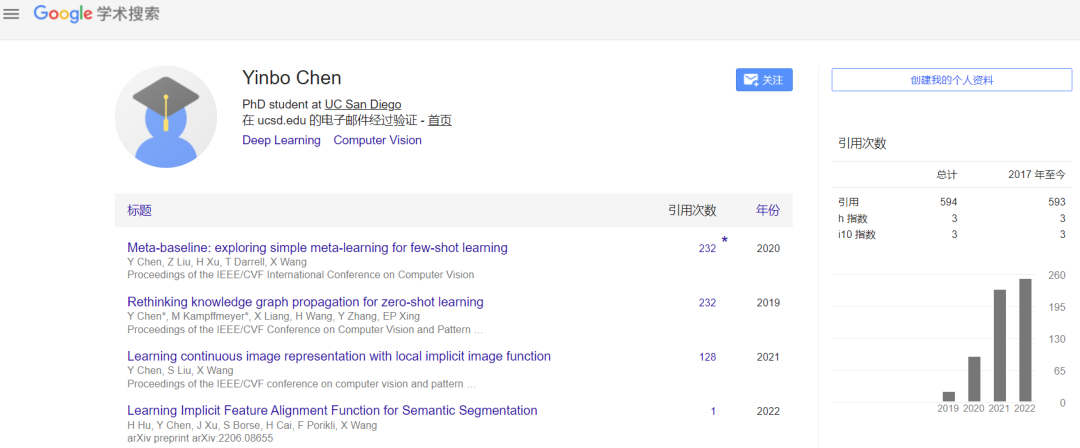Open the hamburger menu icon
This screenshot has width=1080, height=448.
[12, 14]
